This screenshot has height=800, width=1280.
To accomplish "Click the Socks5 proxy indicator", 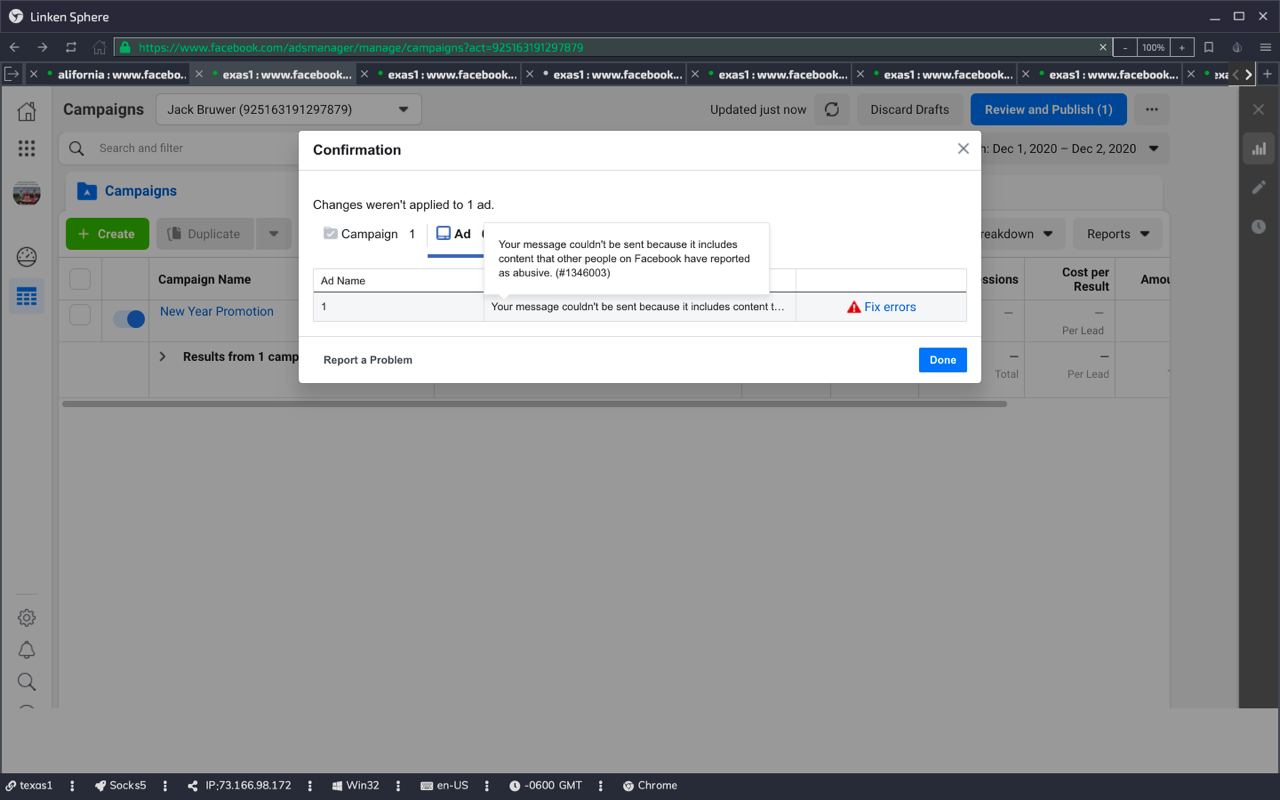I will pos(121,786).
